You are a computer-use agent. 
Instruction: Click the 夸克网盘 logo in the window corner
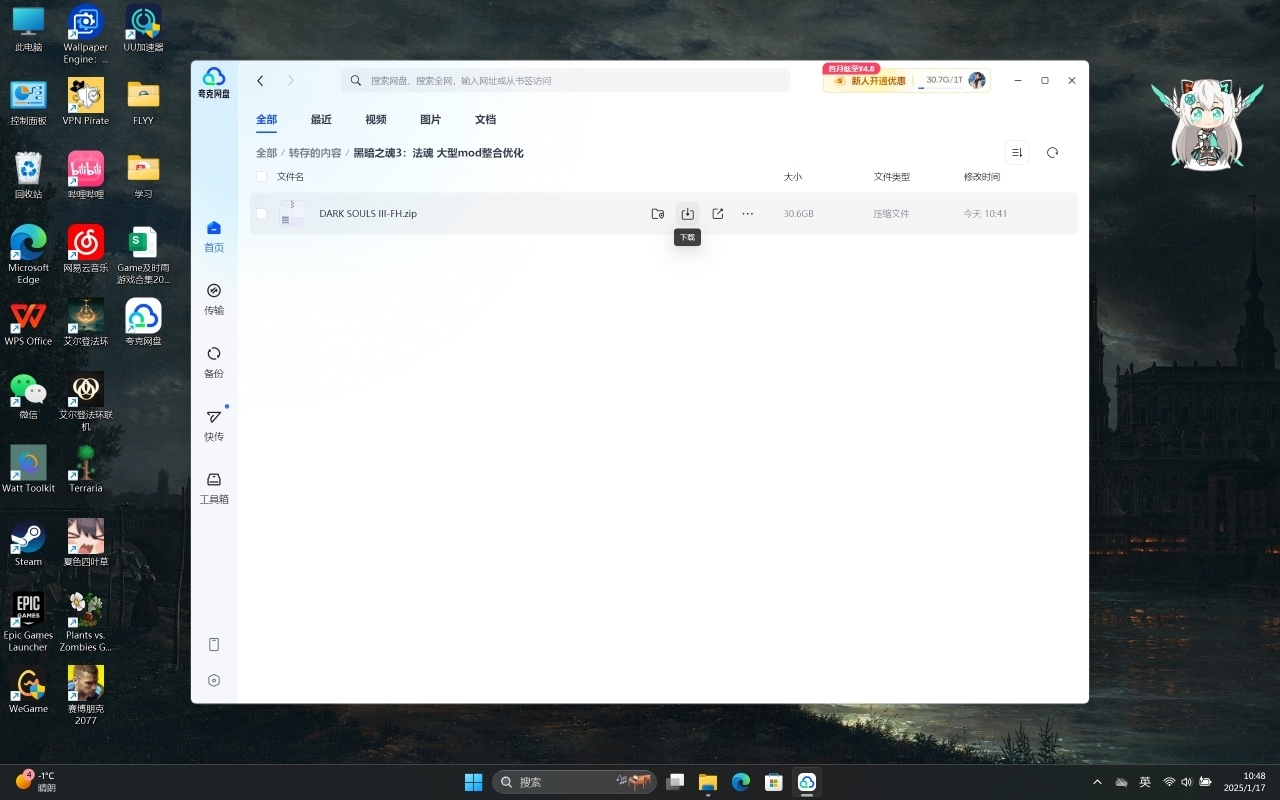tap(214, 82)
